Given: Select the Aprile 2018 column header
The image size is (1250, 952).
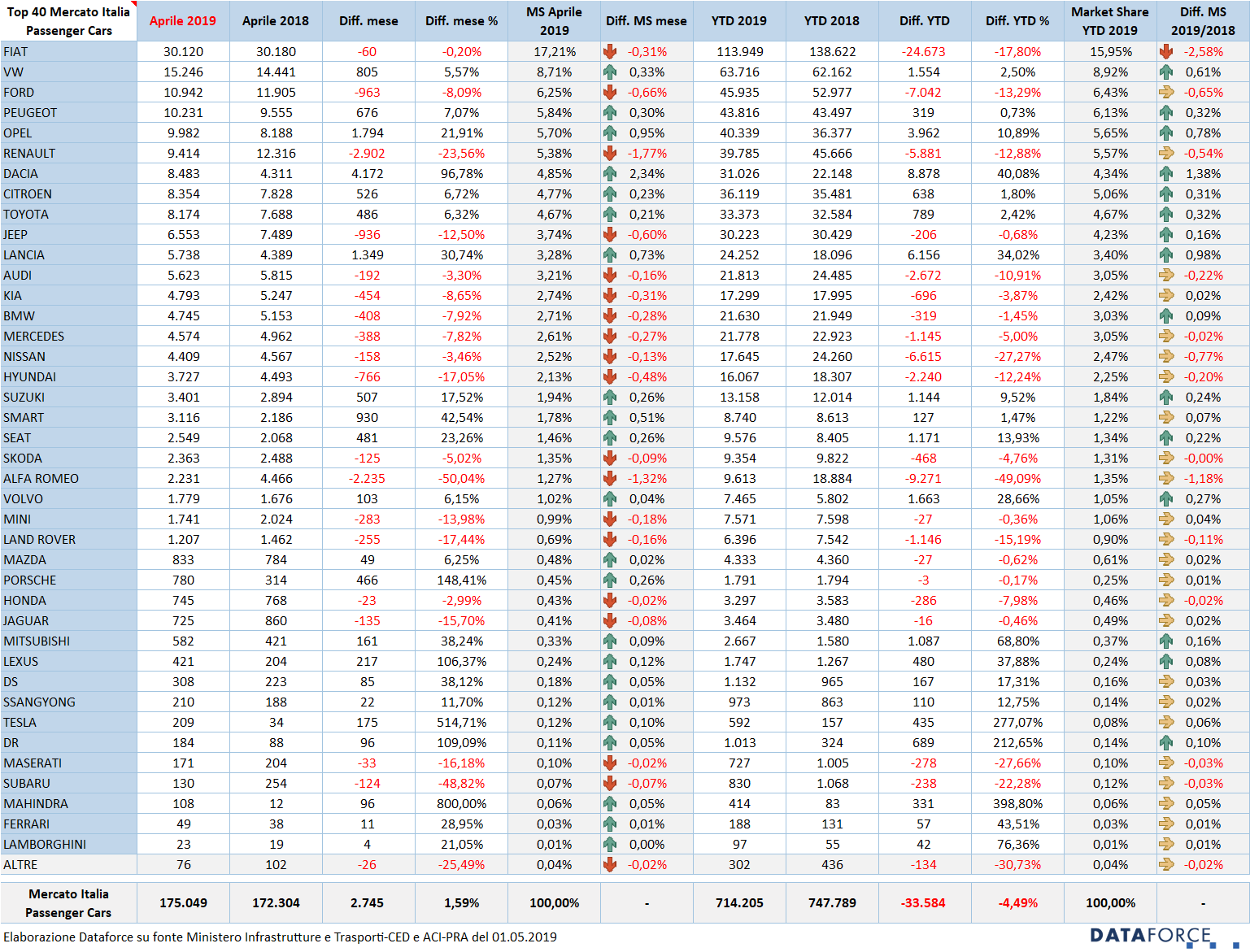Looking at the screenshot, I should (x=276, y=21).
